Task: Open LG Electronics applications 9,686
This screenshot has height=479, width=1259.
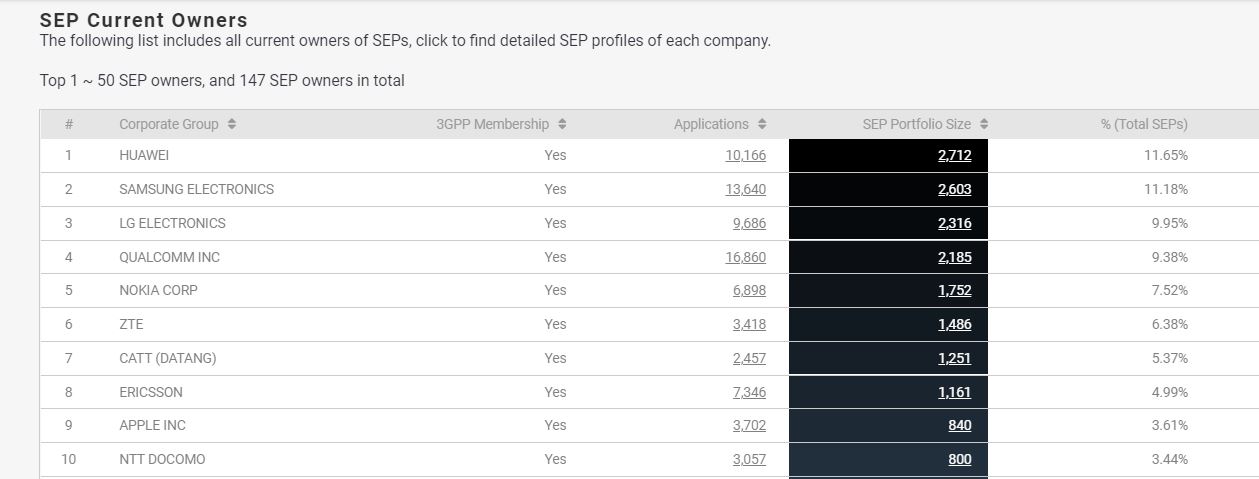Action: tap(750, 223)
